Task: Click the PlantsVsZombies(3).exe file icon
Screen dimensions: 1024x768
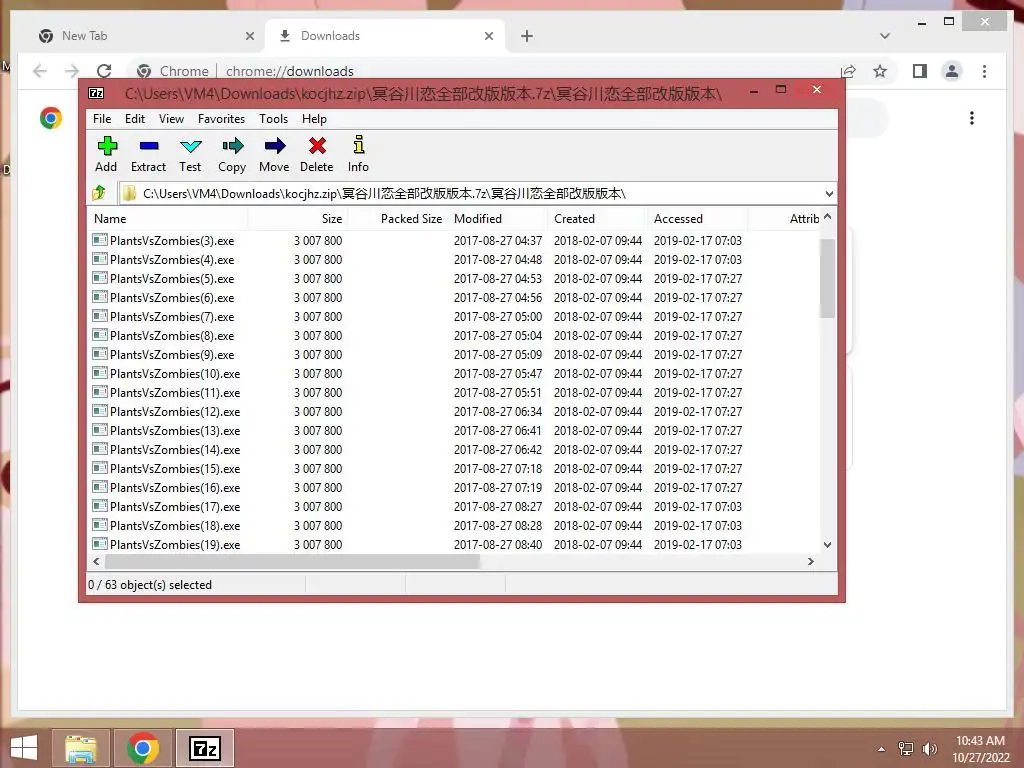Action: point(100,240)
